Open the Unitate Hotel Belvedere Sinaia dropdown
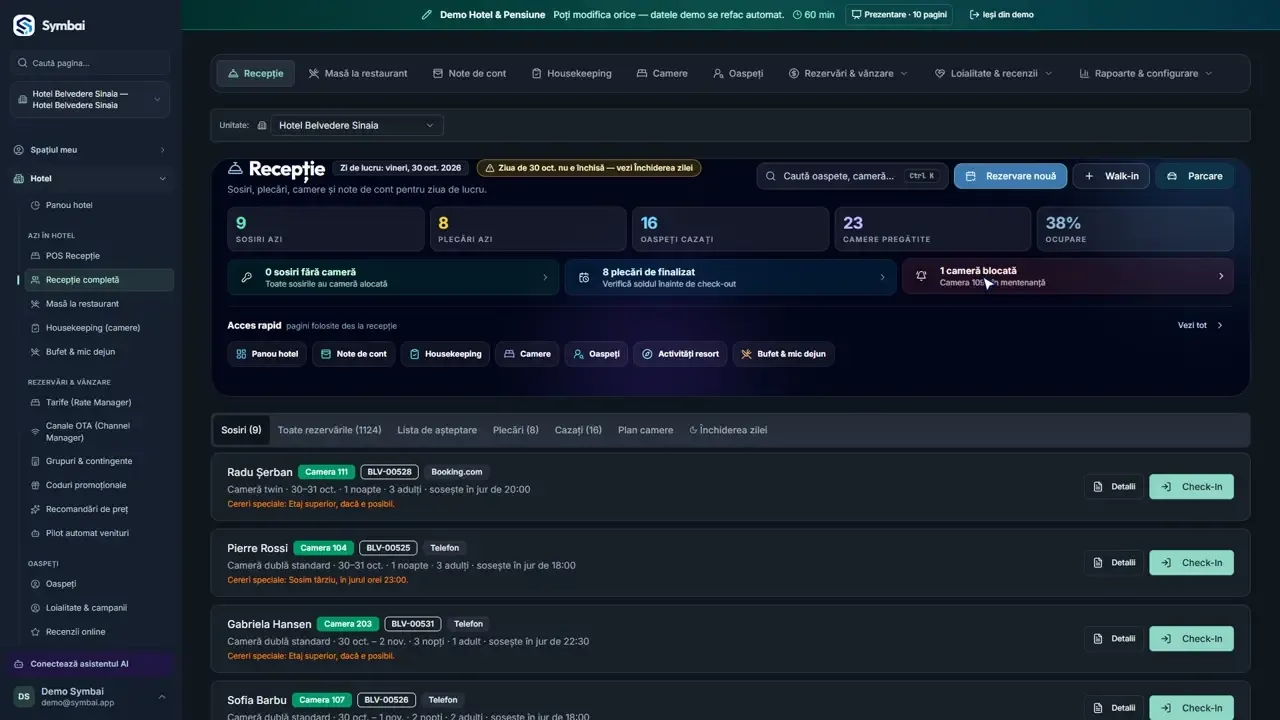Image resolution: width=1280 pixels, height=720 pixels. pyautogui.click(x=357, y=125)
